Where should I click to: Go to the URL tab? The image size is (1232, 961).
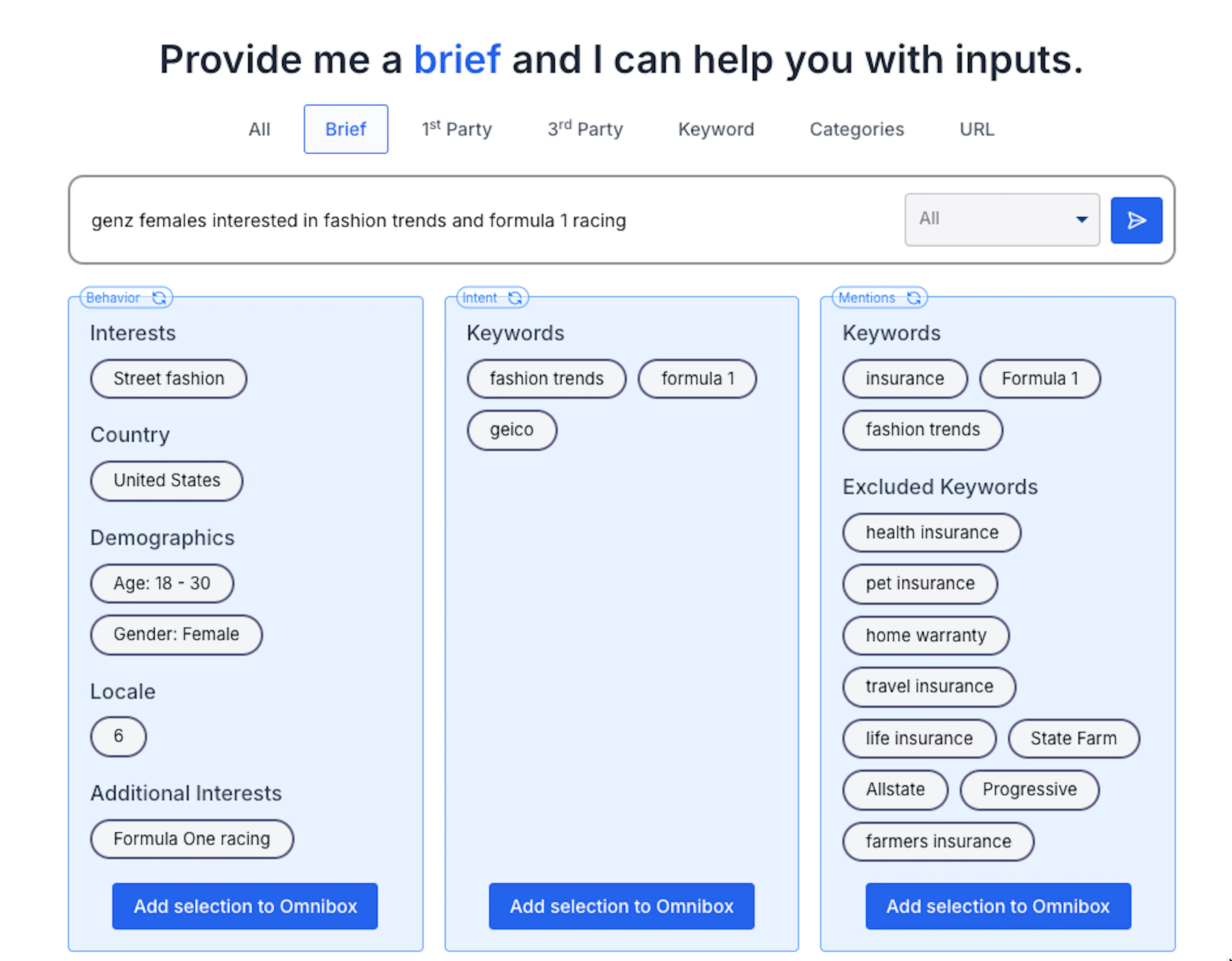[977, 129]
